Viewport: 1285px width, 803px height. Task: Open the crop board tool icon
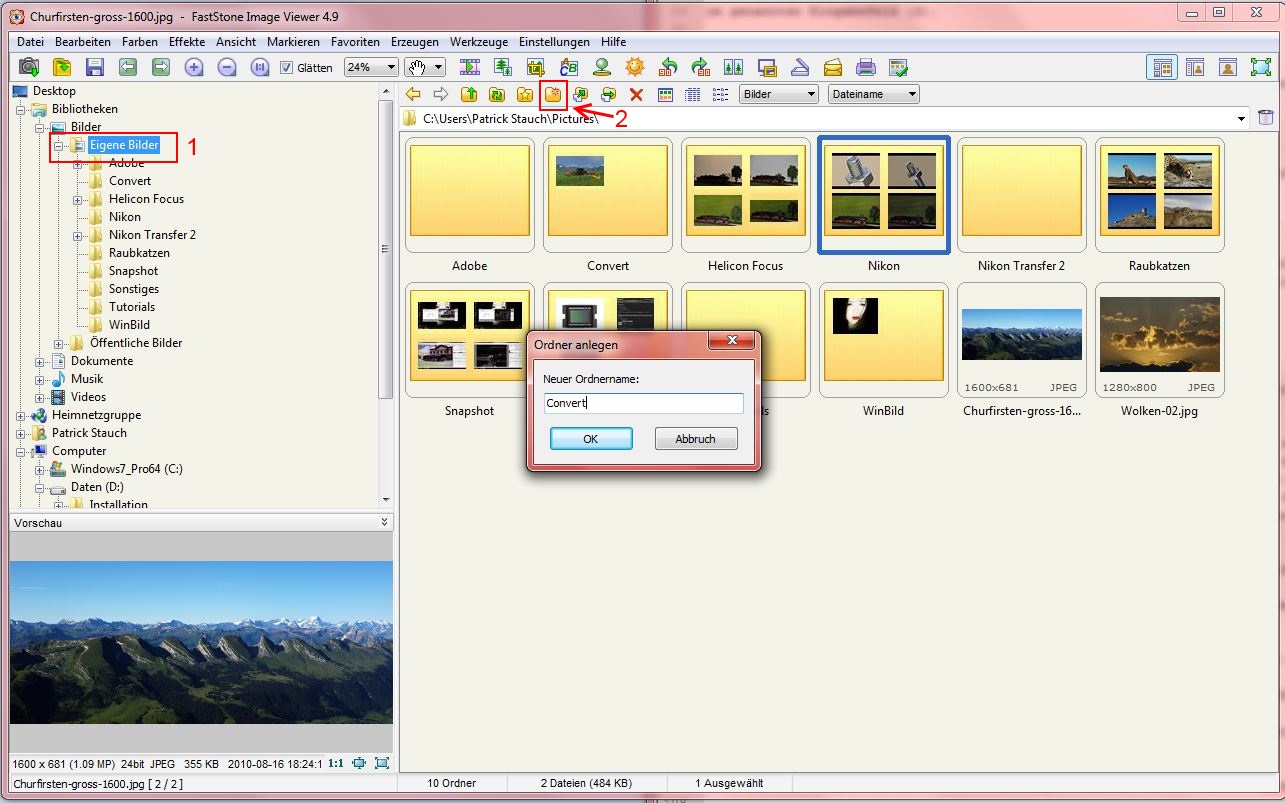(536, 67)
